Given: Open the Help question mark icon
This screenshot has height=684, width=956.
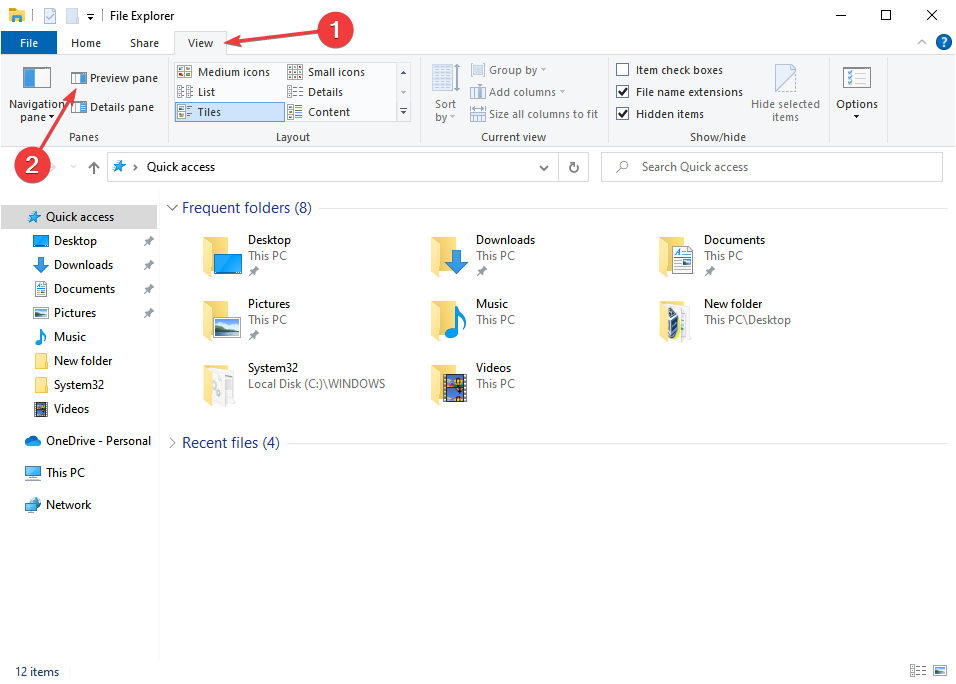Looking at the screenshot, I should pyautogui.click(x=942, y=42).
